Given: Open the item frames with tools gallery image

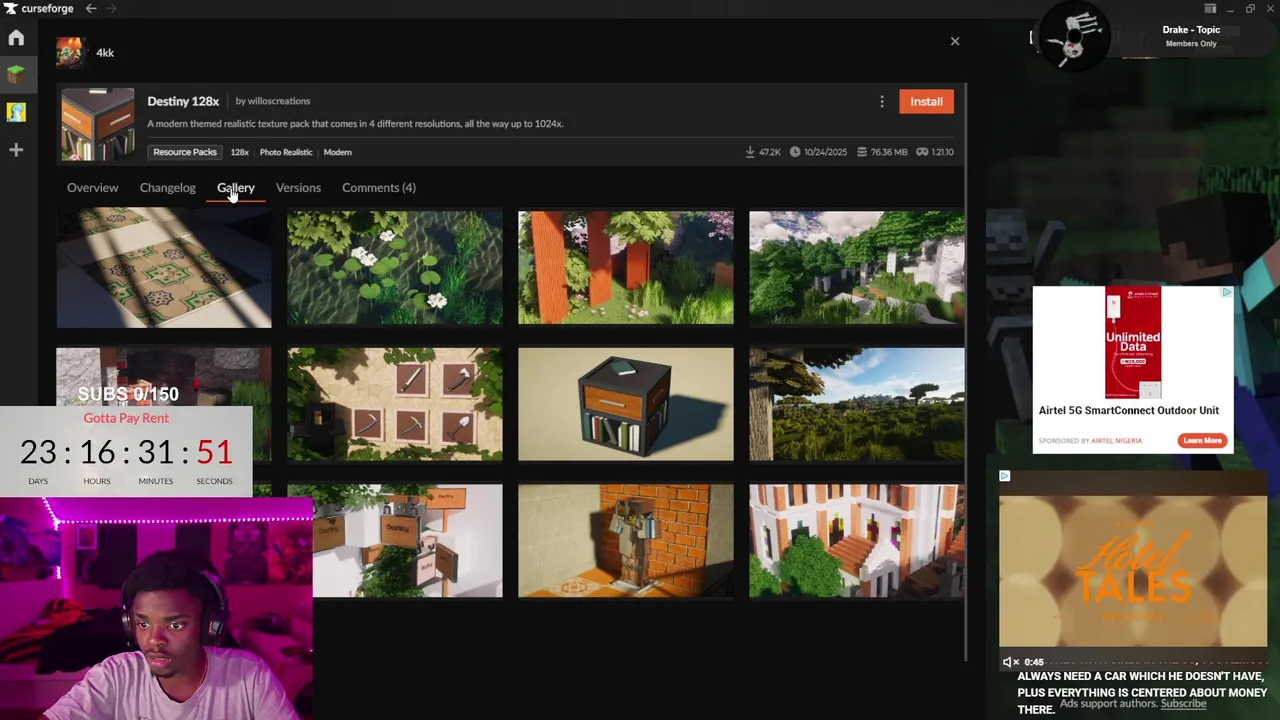Looking at the screenshot, I should (x=395, y=404).
